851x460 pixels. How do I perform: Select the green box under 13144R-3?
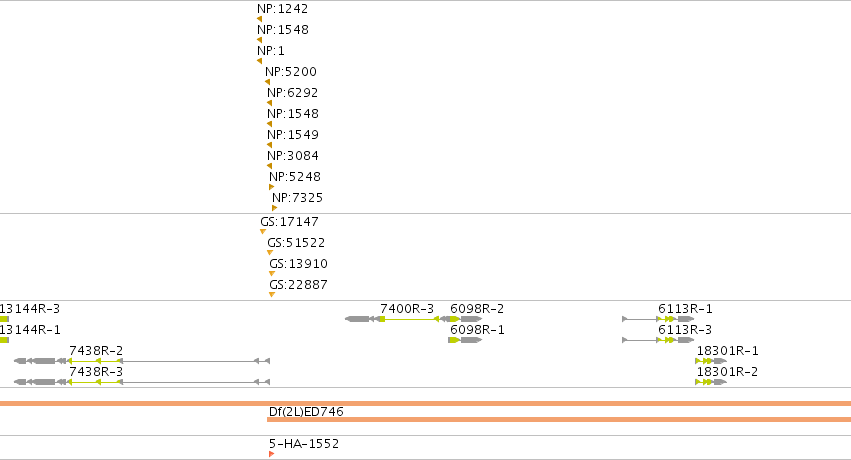(4, 319)
